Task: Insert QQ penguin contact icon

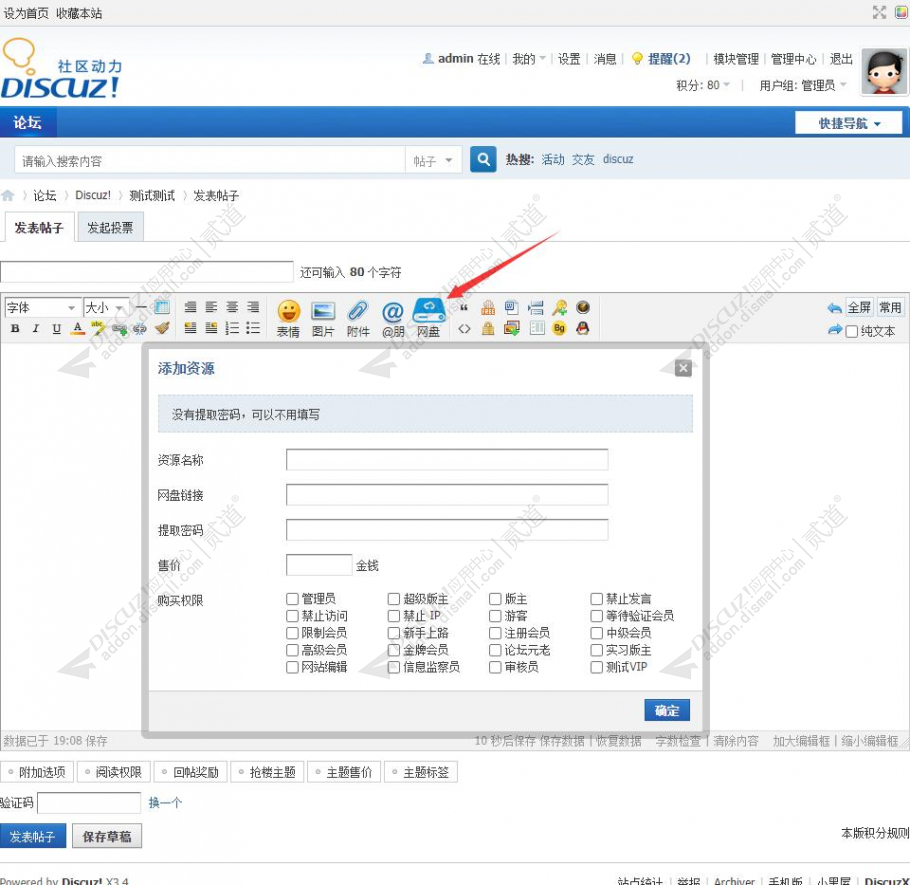Action: pos(583,329)
